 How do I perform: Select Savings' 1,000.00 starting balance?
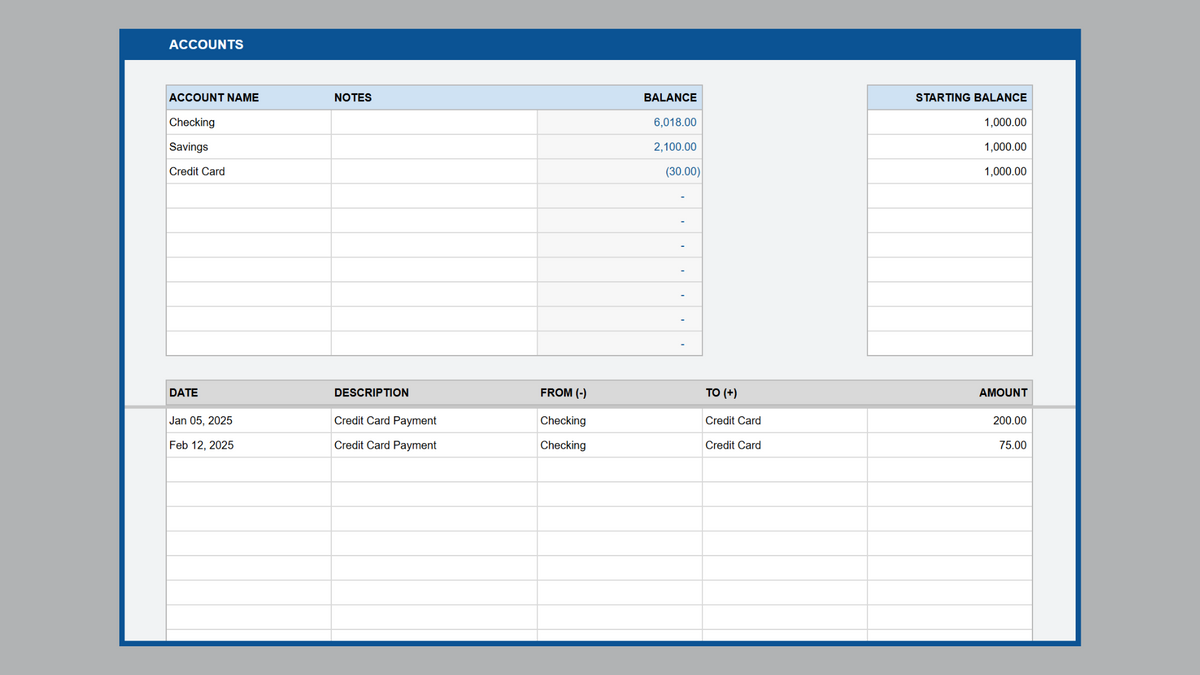950,147
